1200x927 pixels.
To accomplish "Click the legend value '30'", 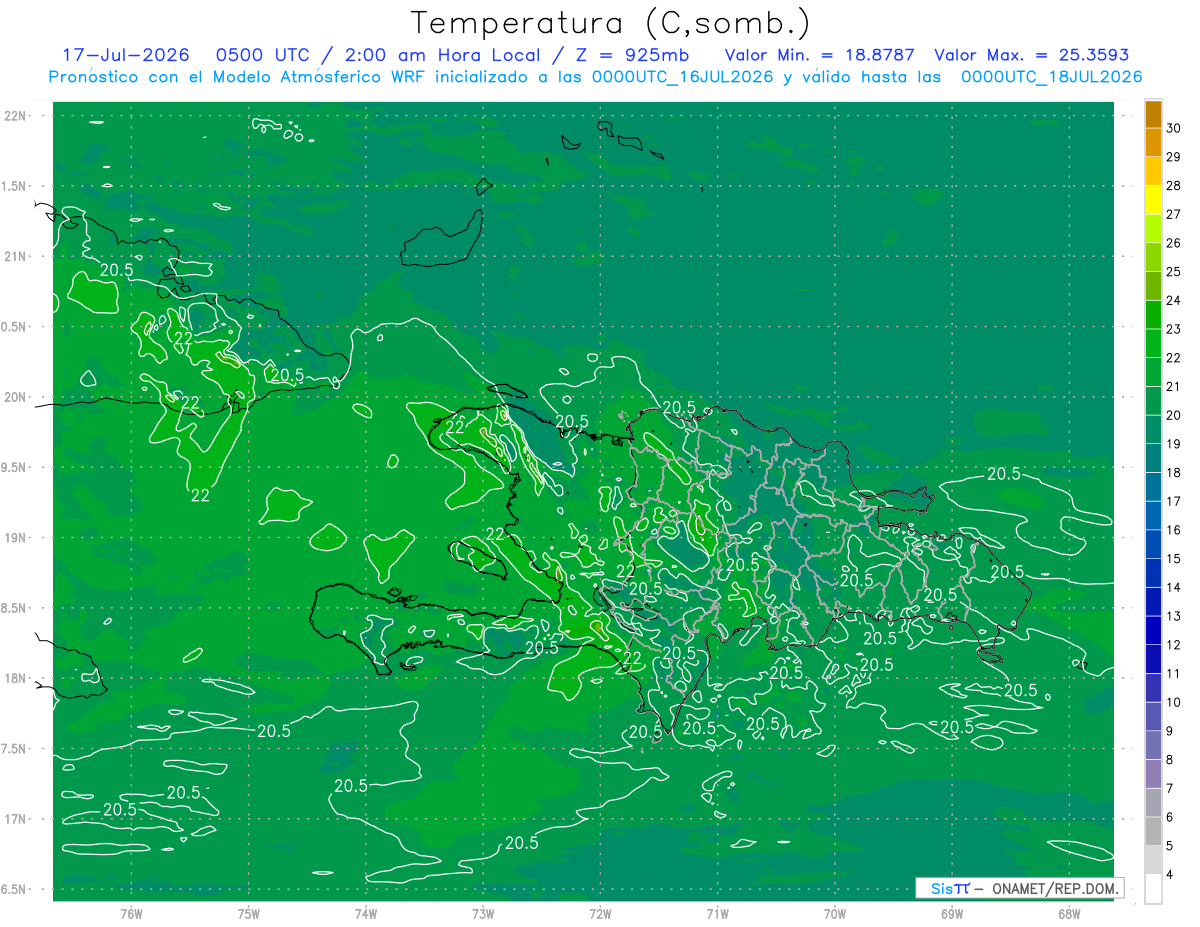I will 1173,128.
